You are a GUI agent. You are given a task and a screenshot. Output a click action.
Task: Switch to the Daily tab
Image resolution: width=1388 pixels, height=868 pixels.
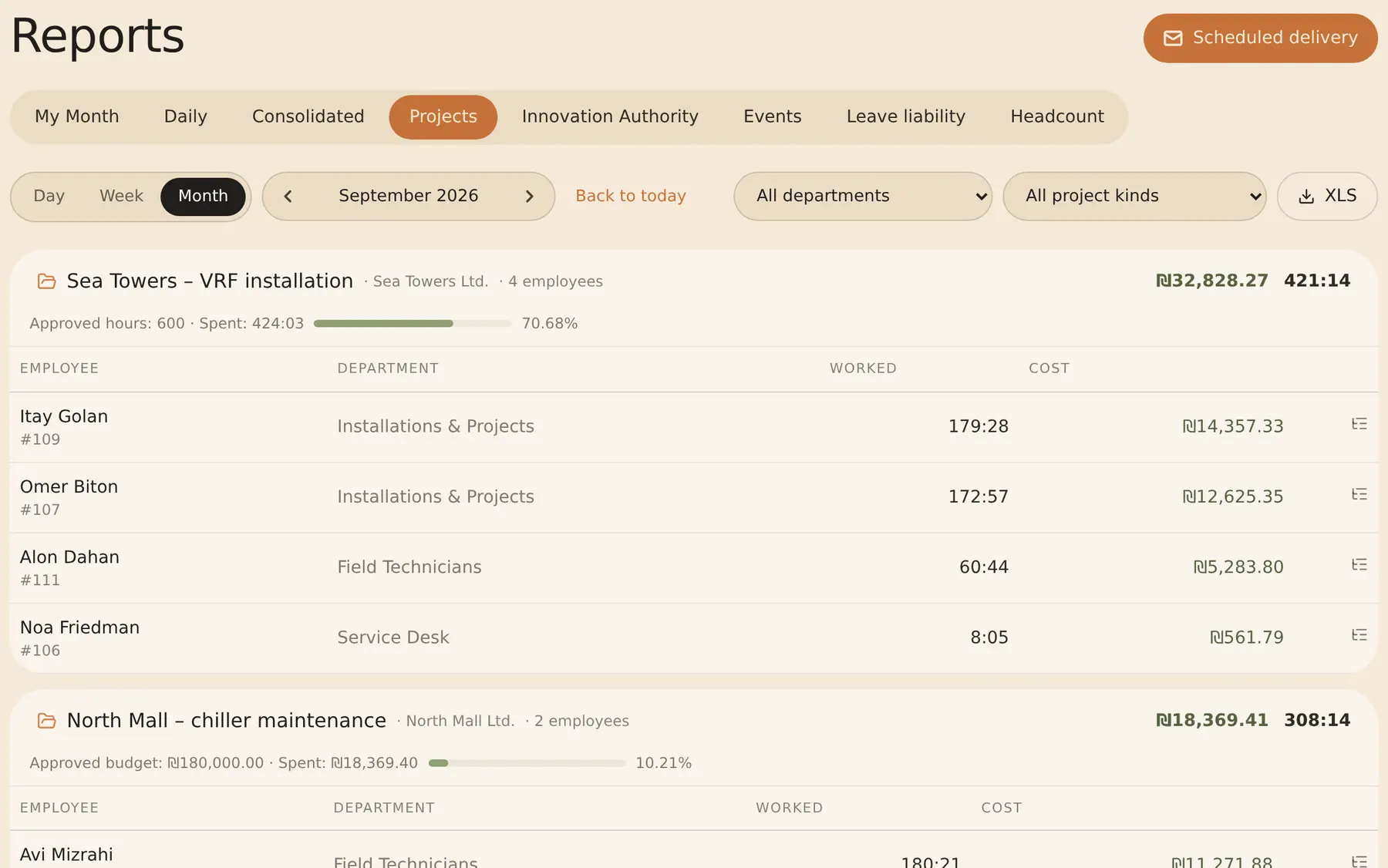click(x=185, y=116)
